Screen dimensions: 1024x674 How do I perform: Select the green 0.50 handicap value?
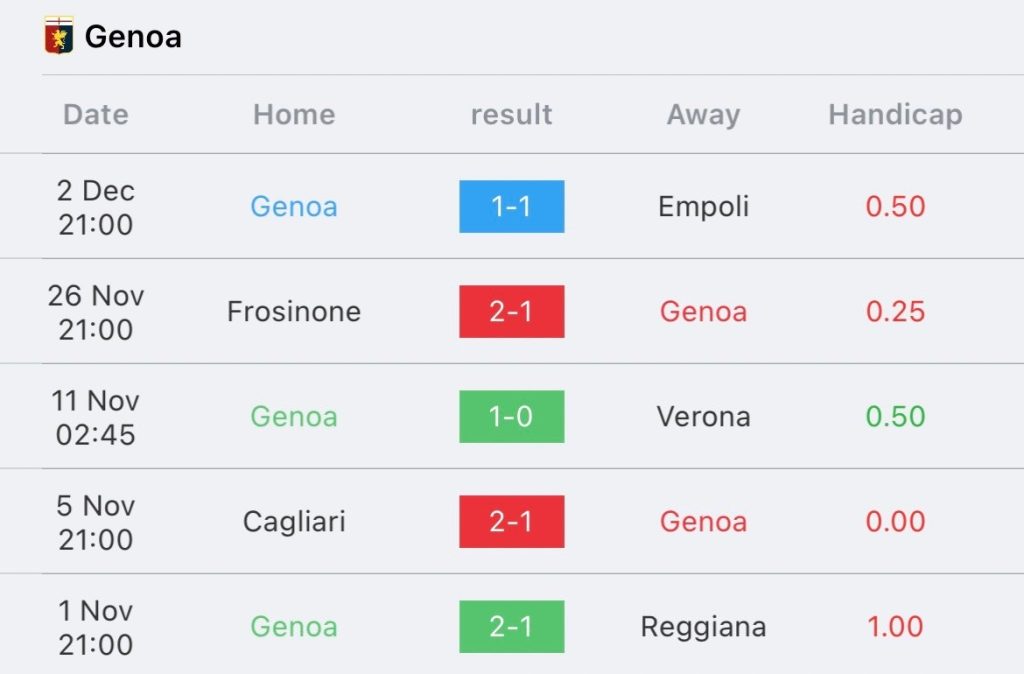point(895,417)
